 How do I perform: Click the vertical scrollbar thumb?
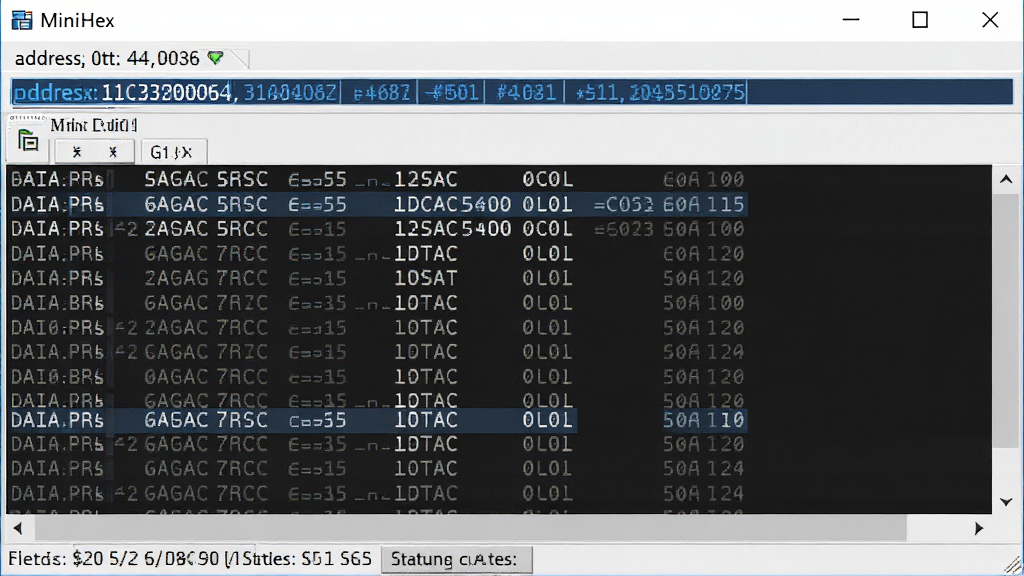click(1006, 320)
